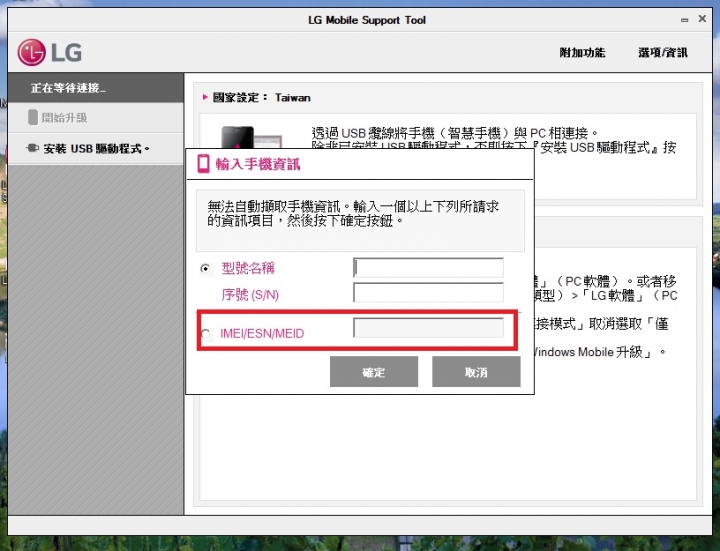Click the Taiwan country setting text
The height and width of the screenshot is (551, 720).
tap(292, 98)
